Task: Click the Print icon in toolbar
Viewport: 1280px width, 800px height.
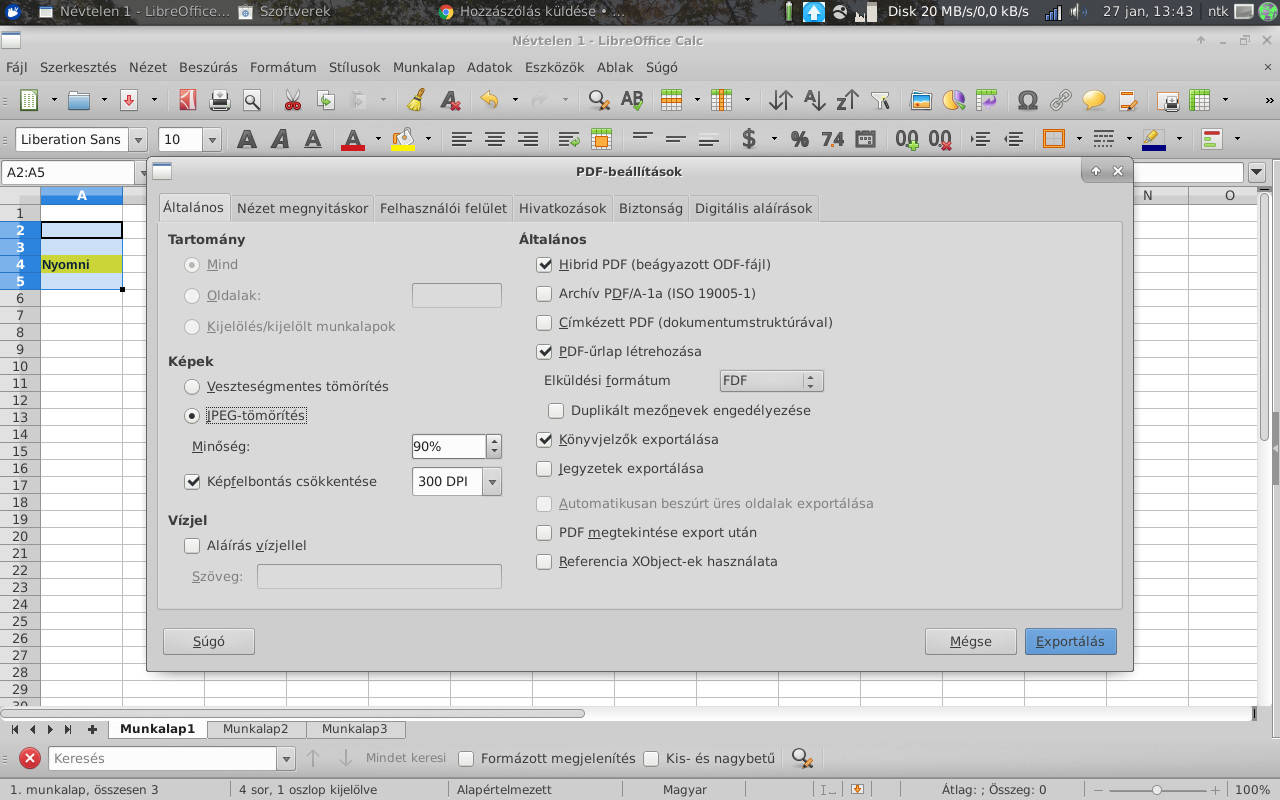Action: (220, 100)
